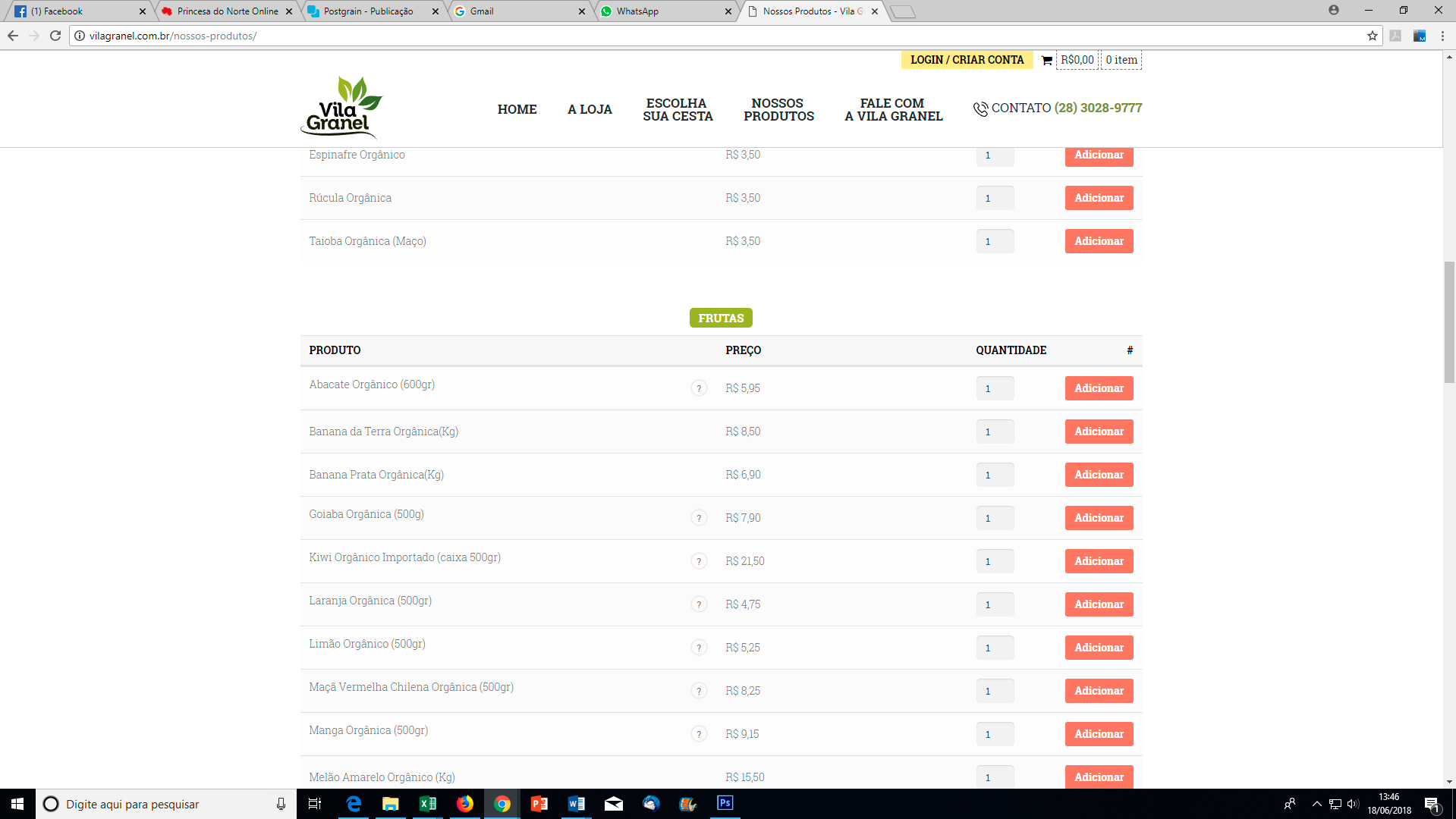Open Photoshop from taskbar
The width and height of the screenshot is (1456, 819).
click(725, 804)
